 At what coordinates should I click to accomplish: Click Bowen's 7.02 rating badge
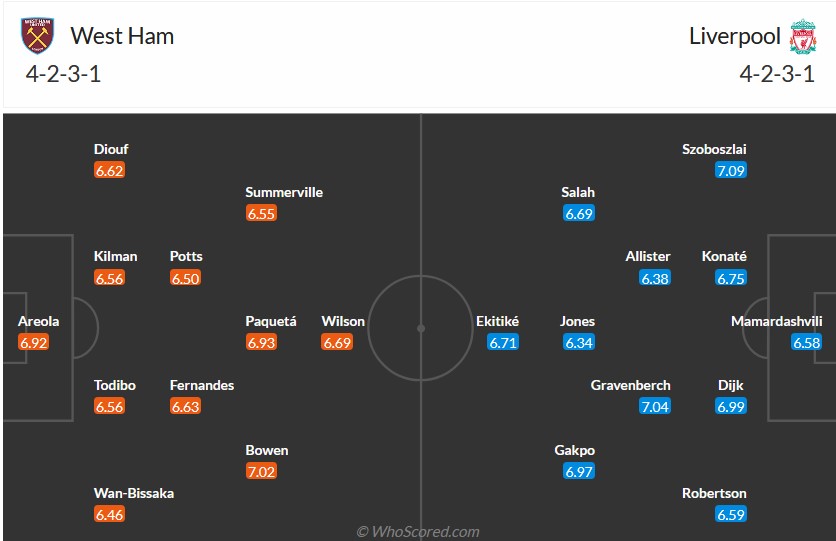[x=261, y=472]
